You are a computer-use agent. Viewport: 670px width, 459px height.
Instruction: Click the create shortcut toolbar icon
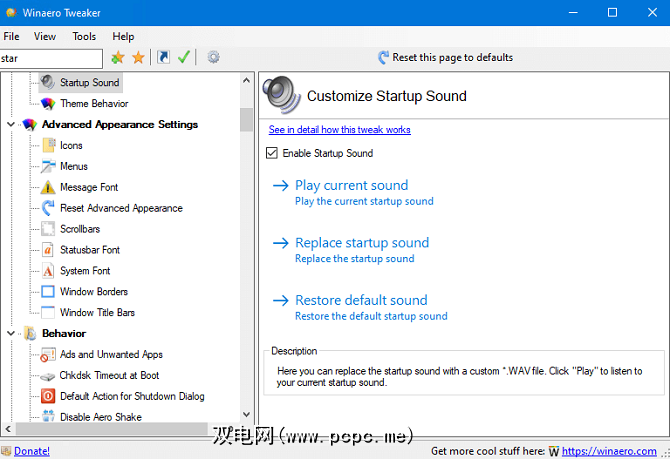pos(164,58)
